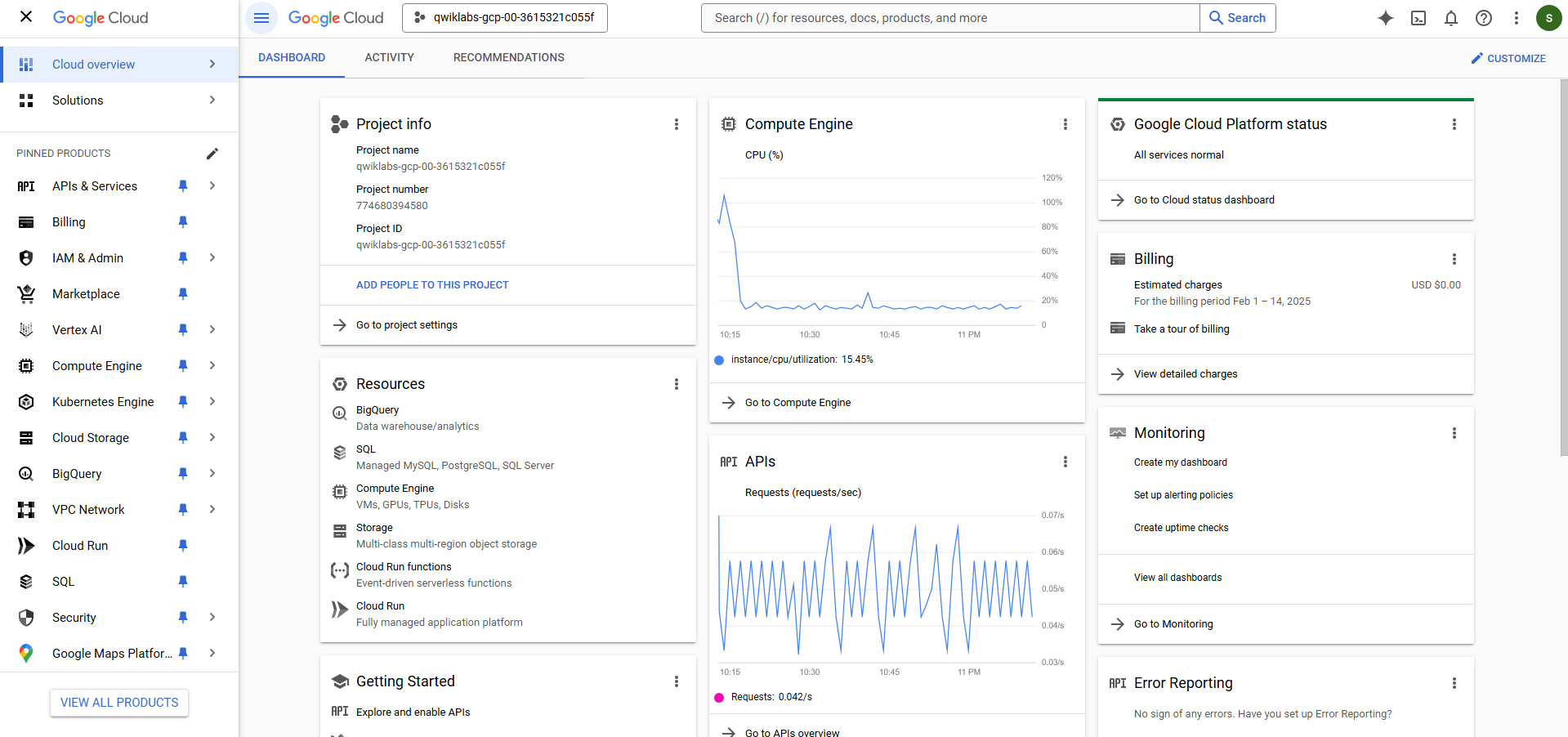This screenshot has height=737, width=1568.
Task: Unpin BigQuery from pinned products
Action: [183, 474]
